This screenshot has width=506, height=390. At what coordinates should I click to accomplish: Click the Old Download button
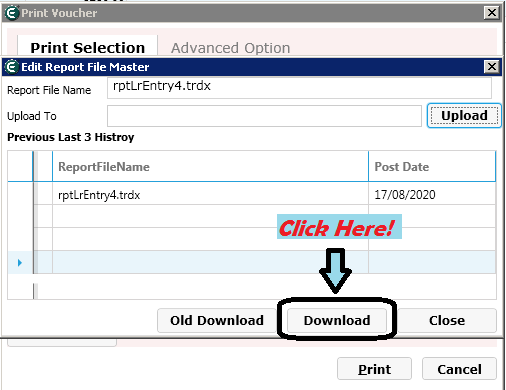pyautogui.click(x=217, y=320)
